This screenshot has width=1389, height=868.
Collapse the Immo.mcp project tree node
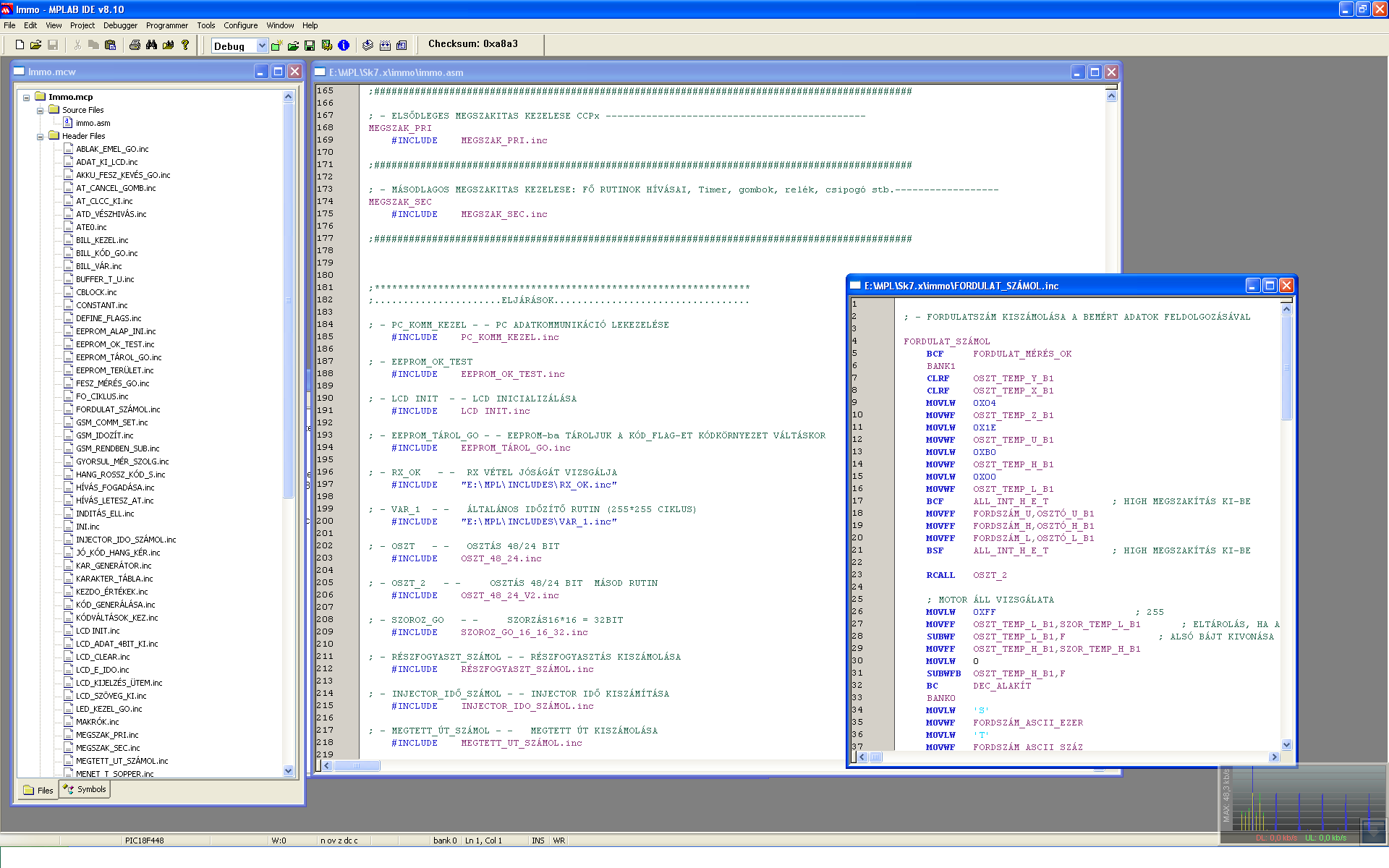click(26, 98)
